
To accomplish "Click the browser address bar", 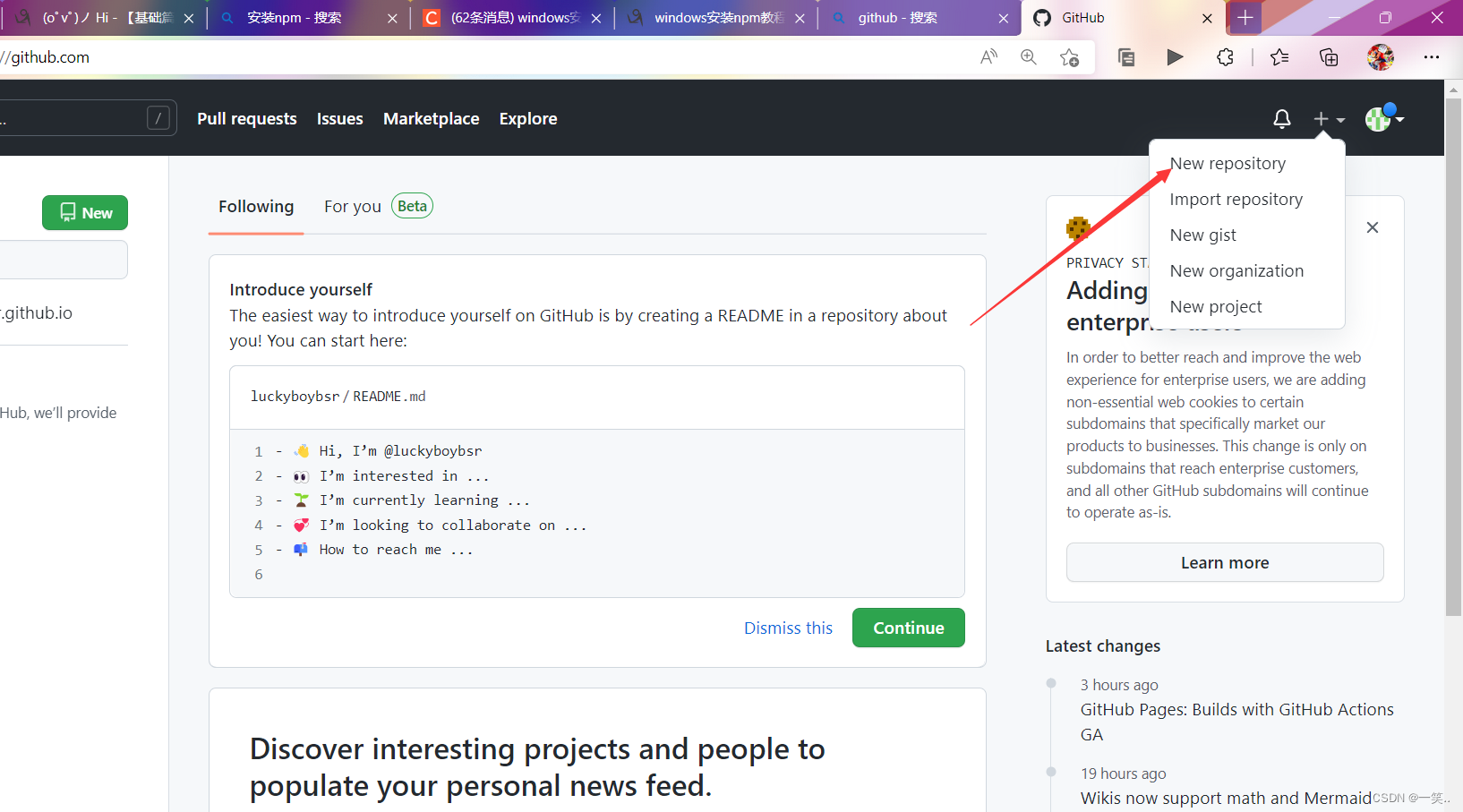I will click(483, 57).
